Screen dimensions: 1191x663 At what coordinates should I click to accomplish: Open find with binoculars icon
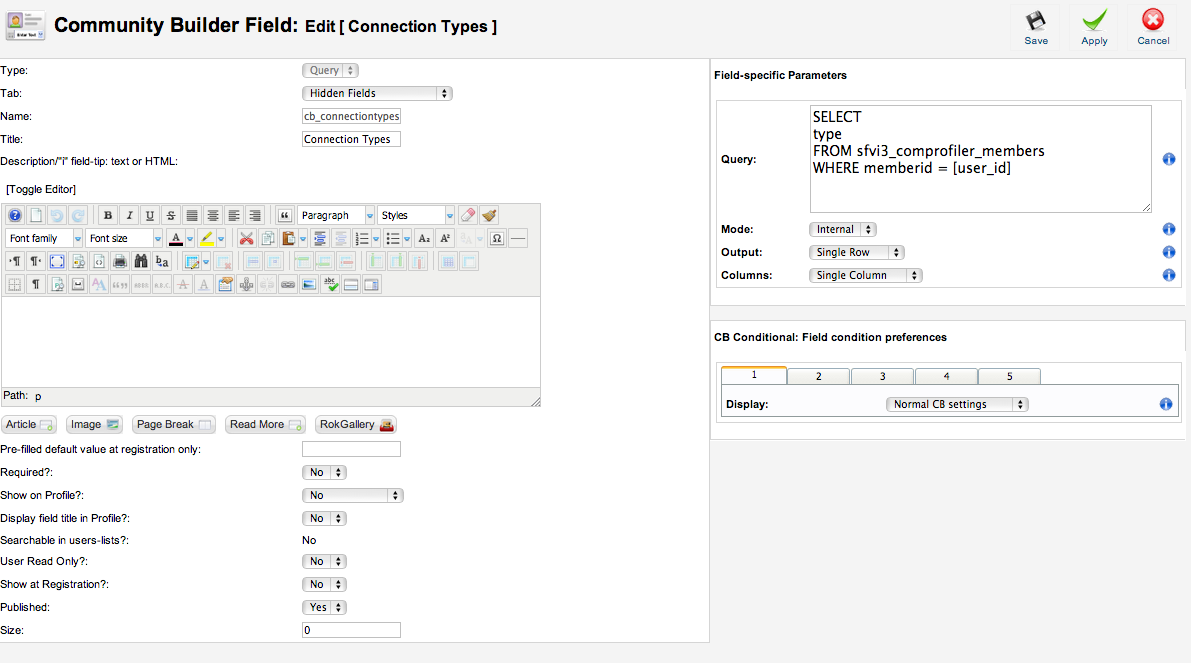[141, 261]
